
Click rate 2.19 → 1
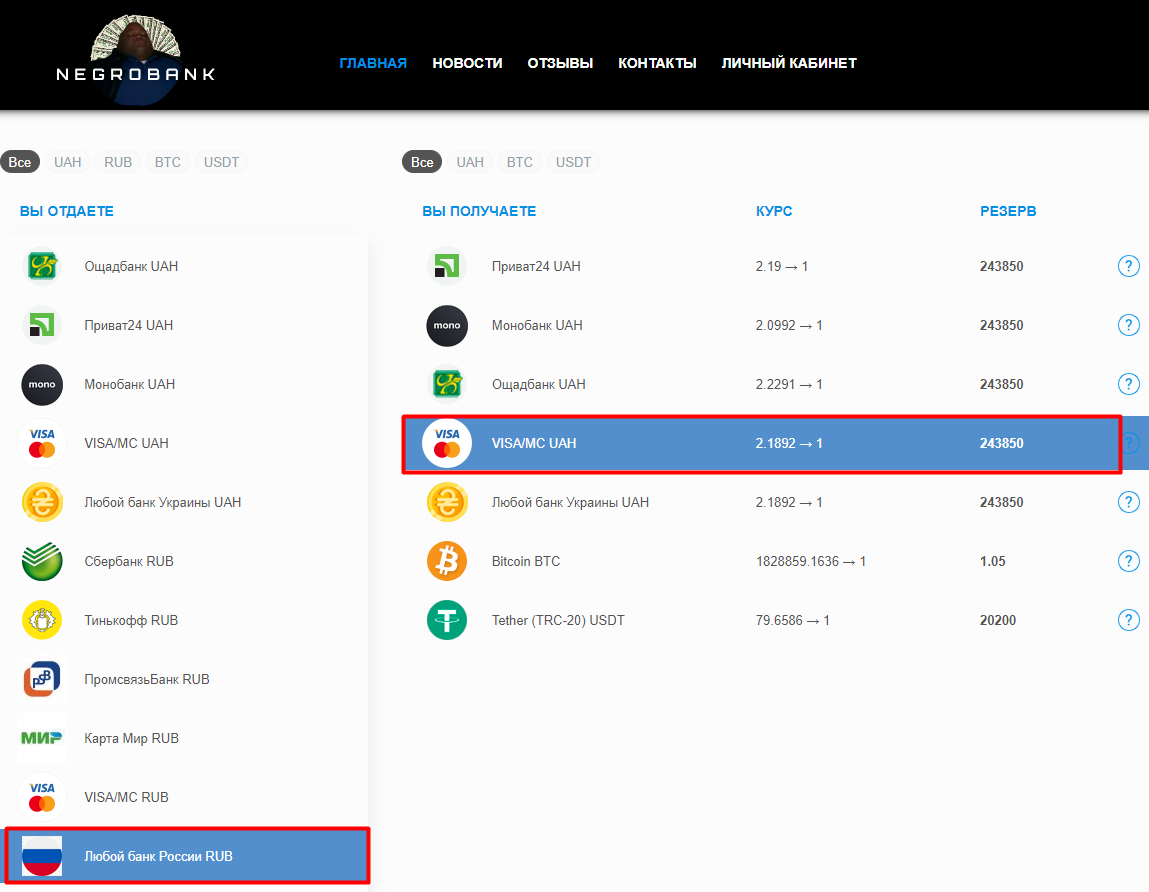point(782,266)
